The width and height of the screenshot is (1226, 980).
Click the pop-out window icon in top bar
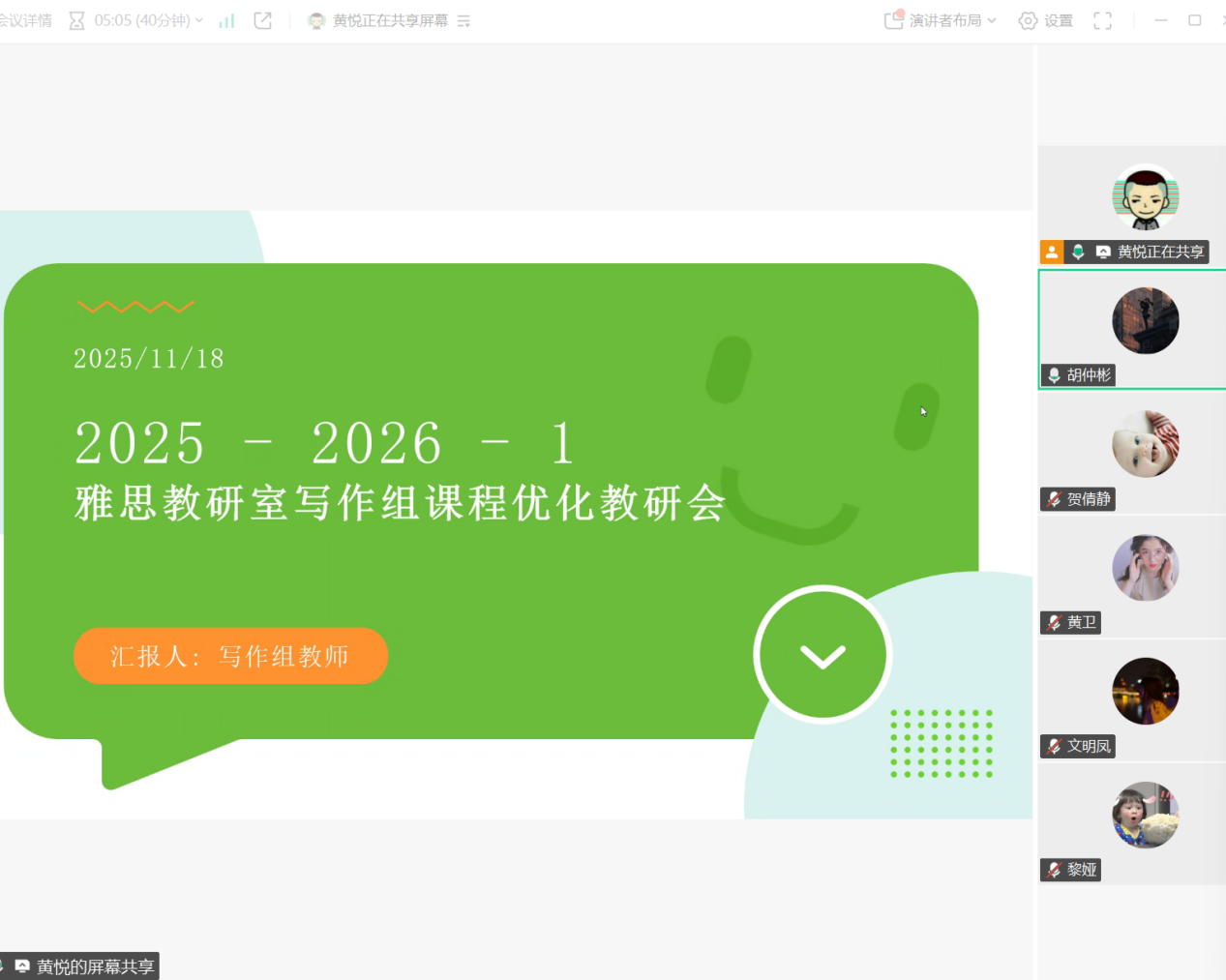(262, 20)
